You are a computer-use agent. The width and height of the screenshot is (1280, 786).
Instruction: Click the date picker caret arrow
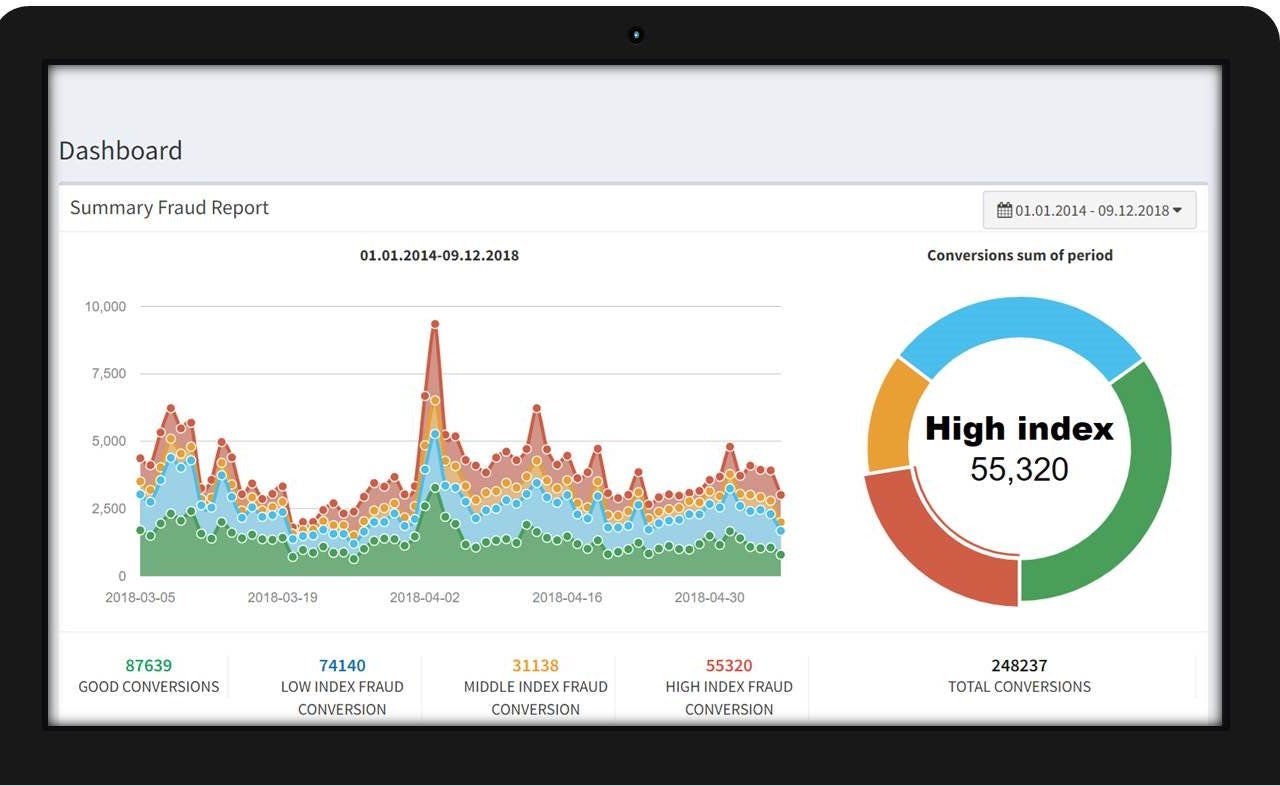(x=1177, y=211)
